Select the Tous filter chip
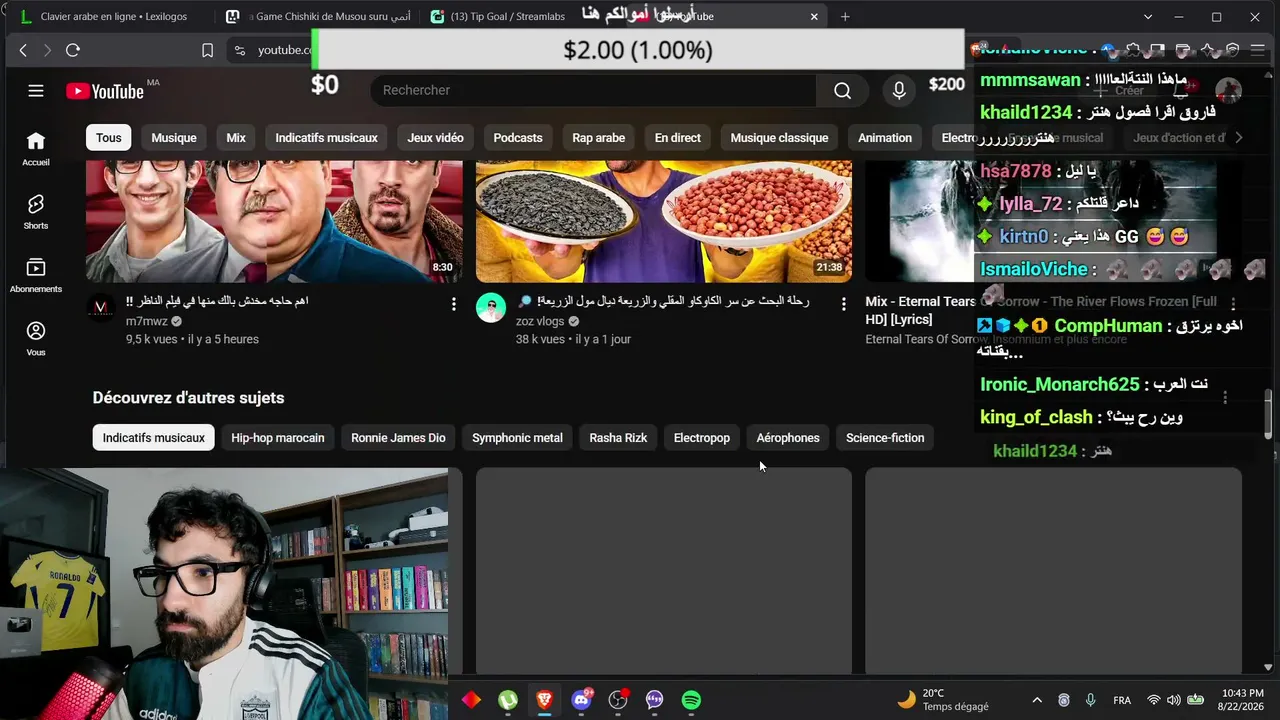The height and width of the screenshot is (720, 1280). pyautogui.click(x=109, y=138)
